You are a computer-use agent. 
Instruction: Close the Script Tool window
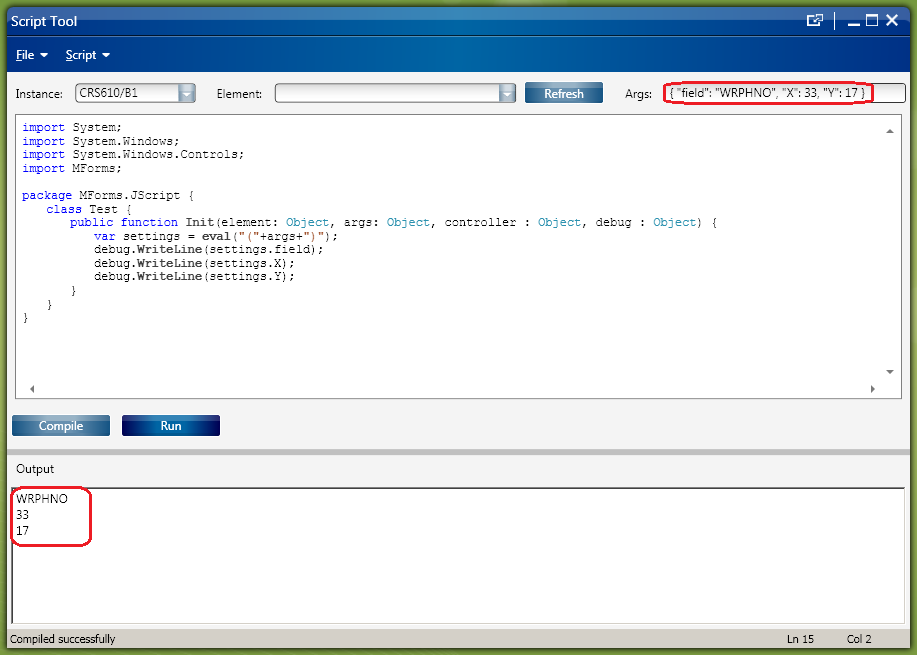click(x=892, y=20)
